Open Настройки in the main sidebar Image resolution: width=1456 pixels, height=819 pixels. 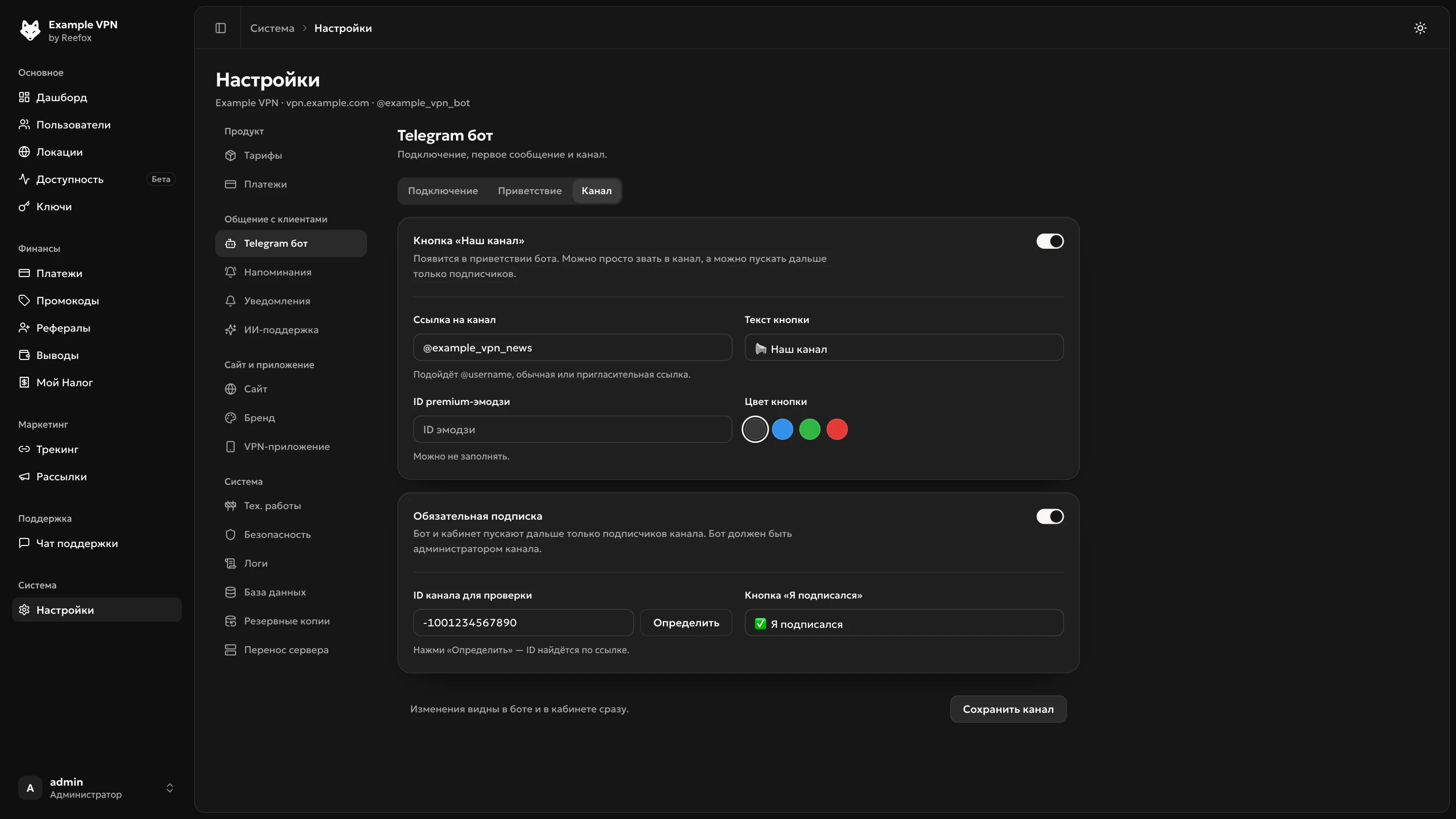point(97,610)
